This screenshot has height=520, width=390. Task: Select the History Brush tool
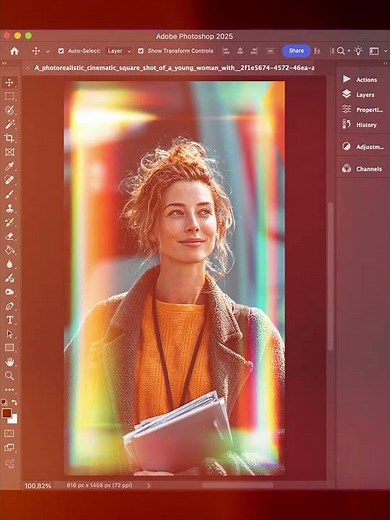[9, 222]
